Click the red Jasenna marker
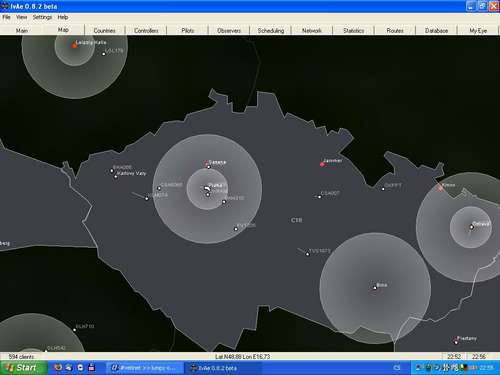Viewport: 500px width, 375px height. tap(322, 164)
